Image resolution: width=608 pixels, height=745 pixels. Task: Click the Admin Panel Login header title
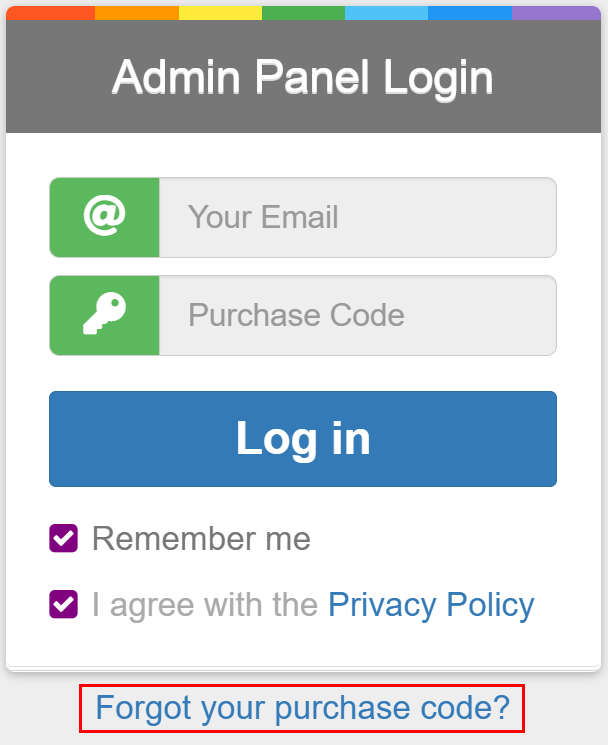tap(302, 77)
